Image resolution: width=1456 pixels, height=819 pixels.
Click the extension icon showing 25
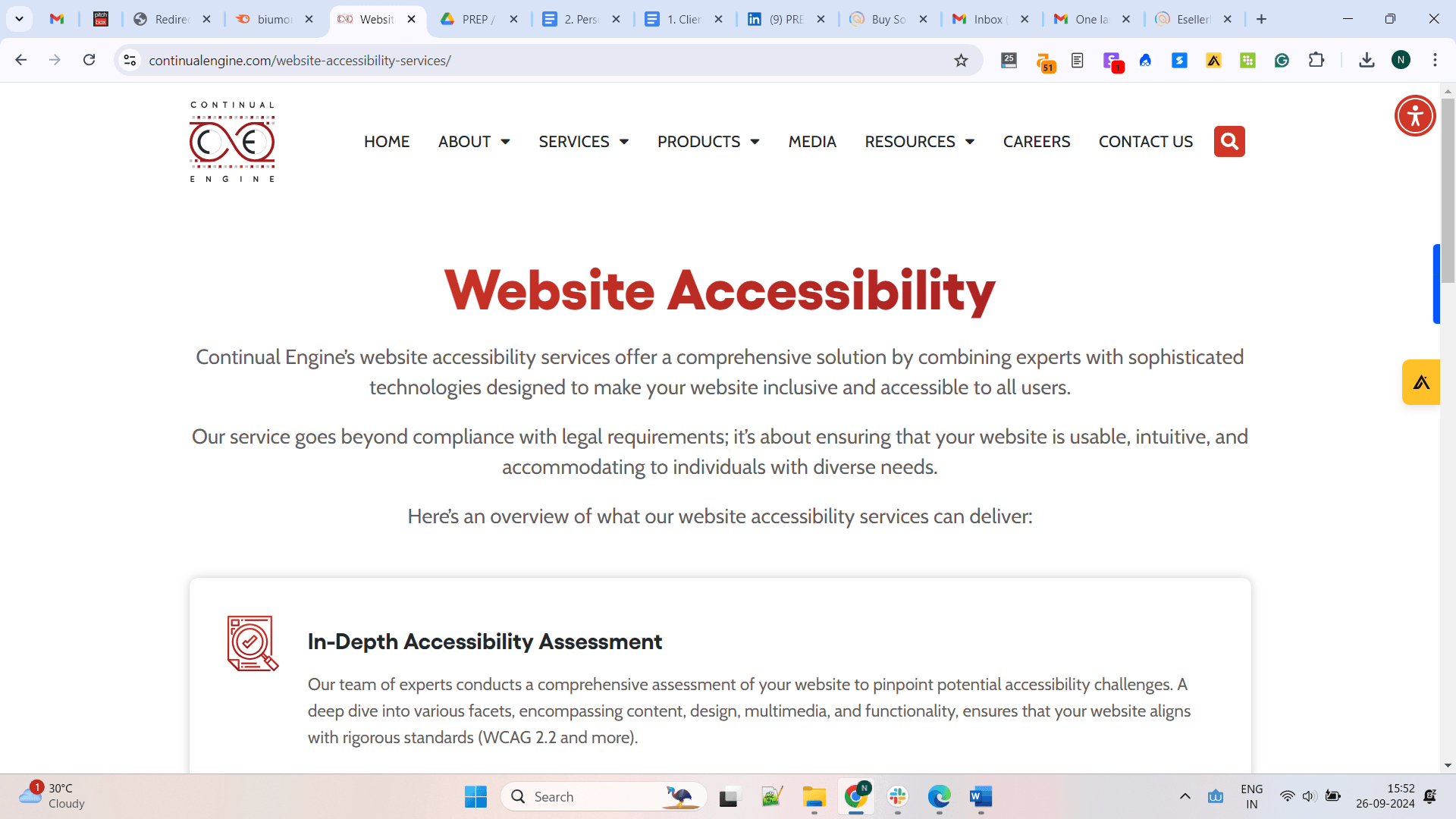(1009, 61)
